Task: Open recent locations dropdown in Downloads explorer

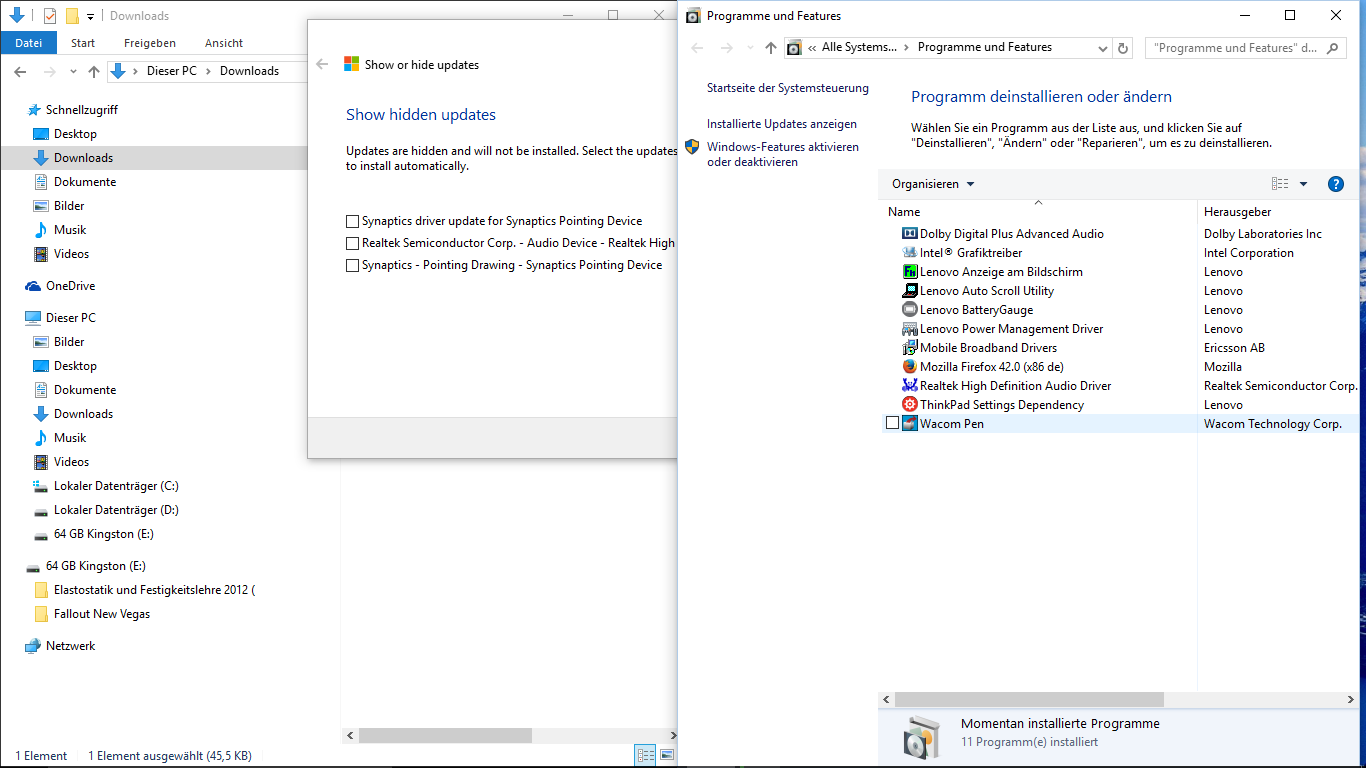Action: [x=73, y=71]
